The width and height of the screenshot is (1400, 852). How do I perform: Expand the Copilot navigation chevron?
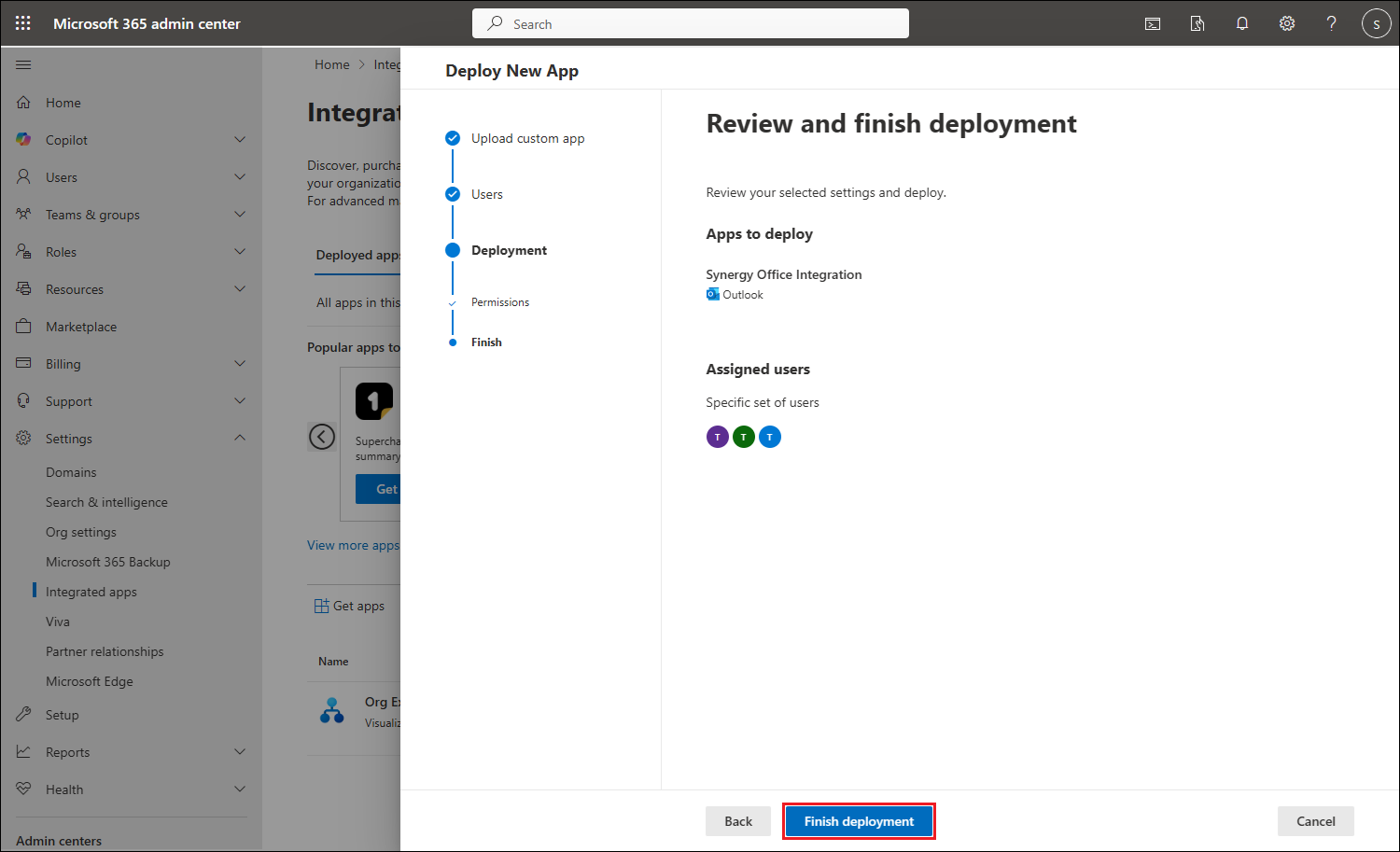pos(240,140)
